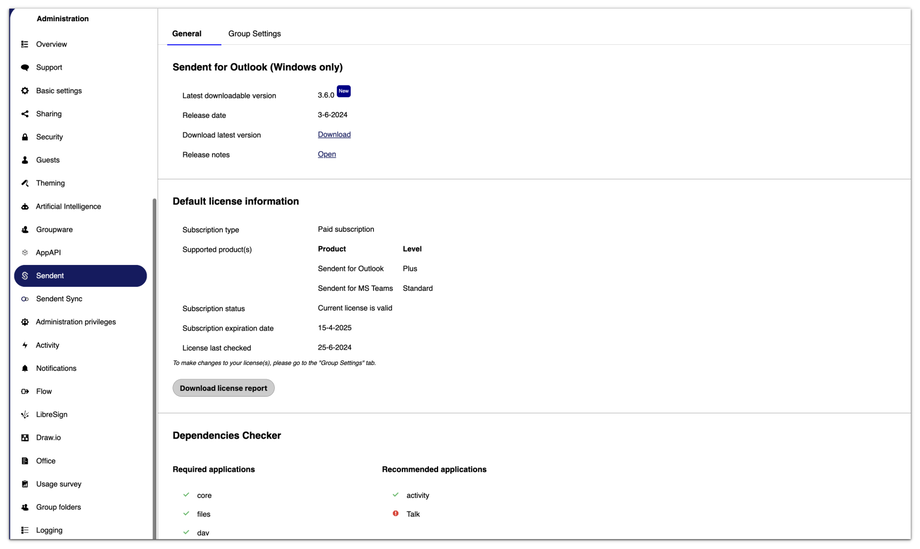
Task: Click the Support speech bubble icon
Action: point(25,67)
